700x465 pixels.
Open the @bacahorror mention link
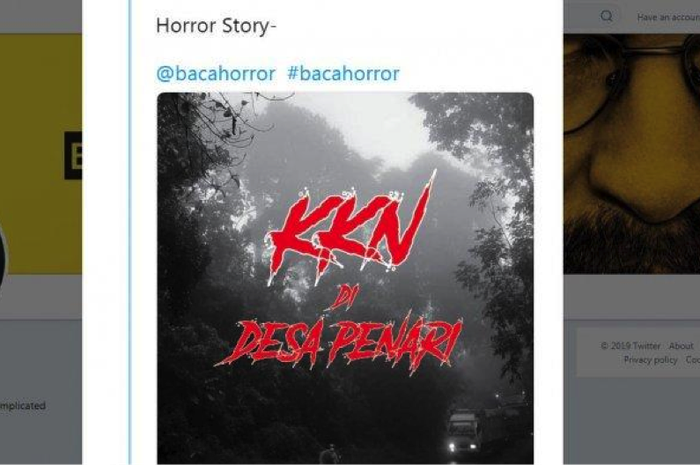[216, 74]
